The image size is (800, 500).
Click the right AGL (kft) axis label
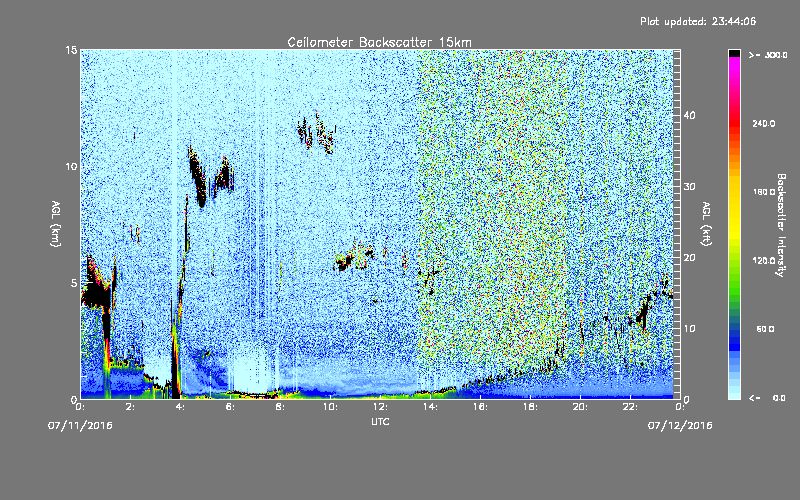point(706,224)
